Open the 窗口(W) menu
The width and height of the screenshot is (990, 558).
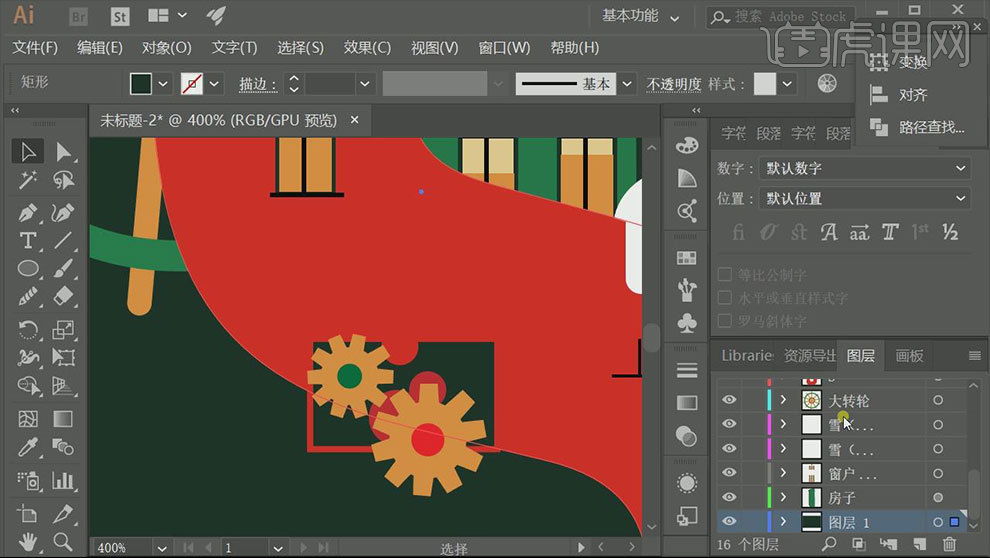pyautogui.click(x=504, y=48)
